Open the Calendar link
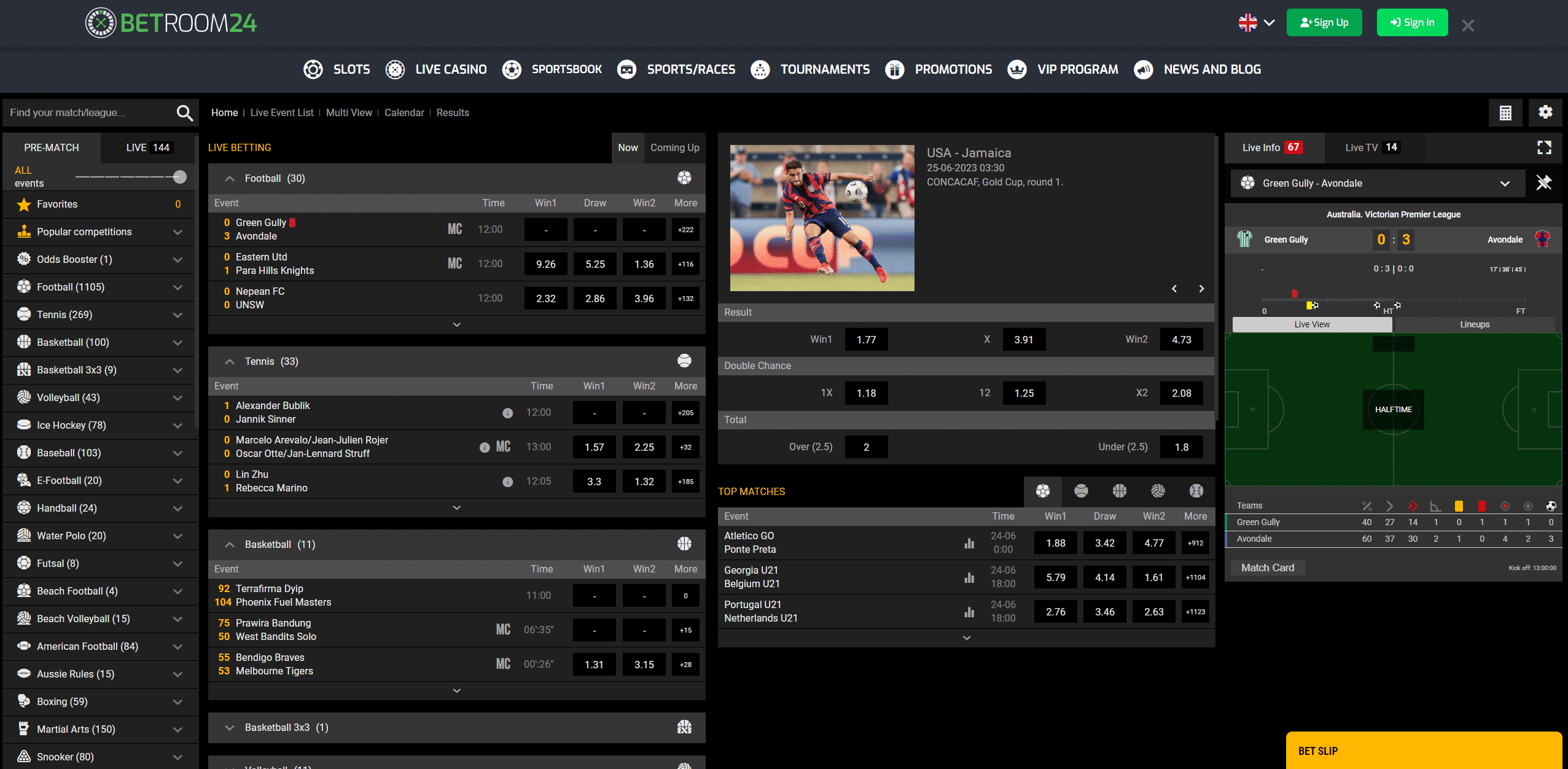Image resolution: width=1568 pixels, height=769 pixels. [404, 112]
